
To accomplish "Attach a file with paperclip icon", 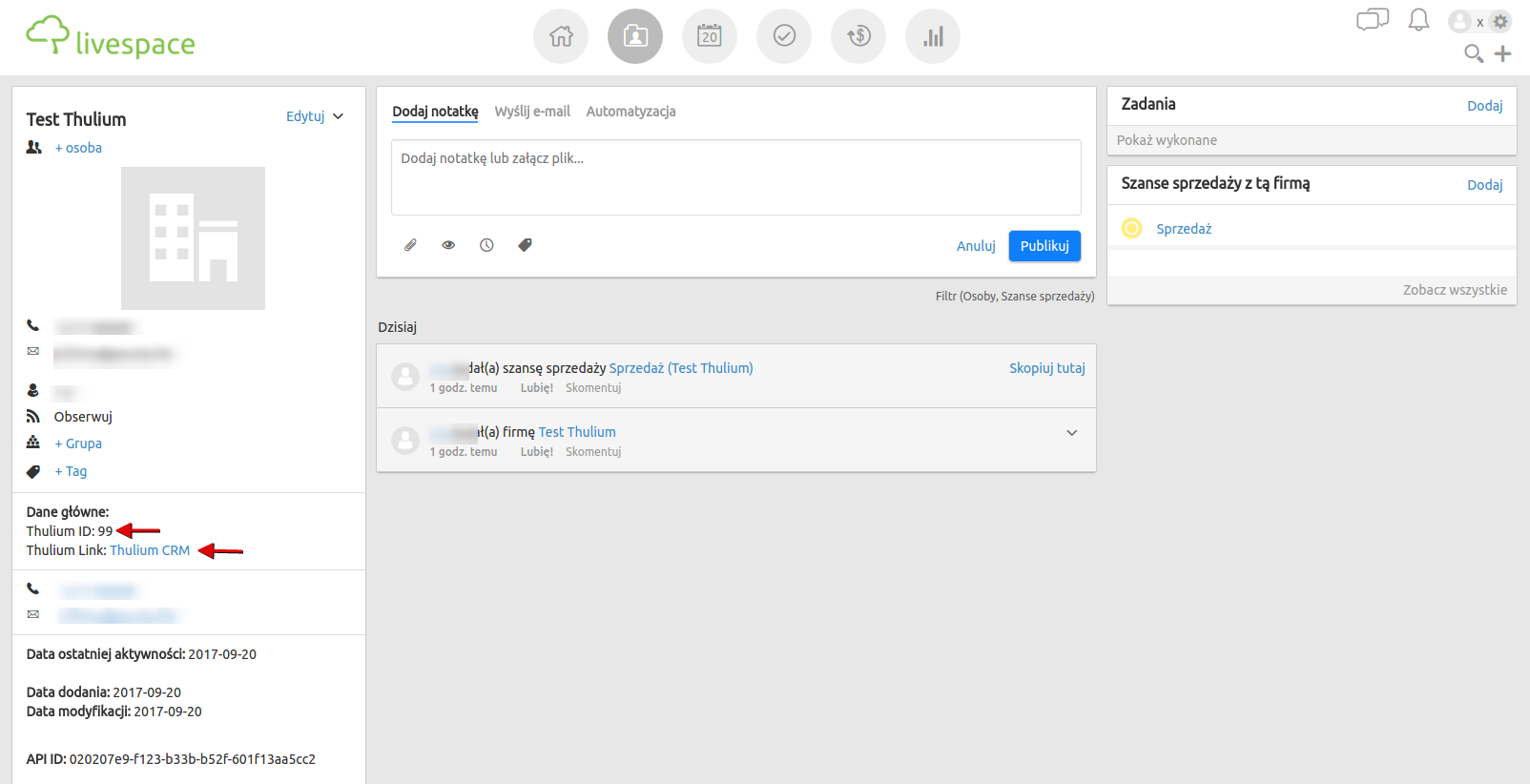I will click(x=410, y=245).
